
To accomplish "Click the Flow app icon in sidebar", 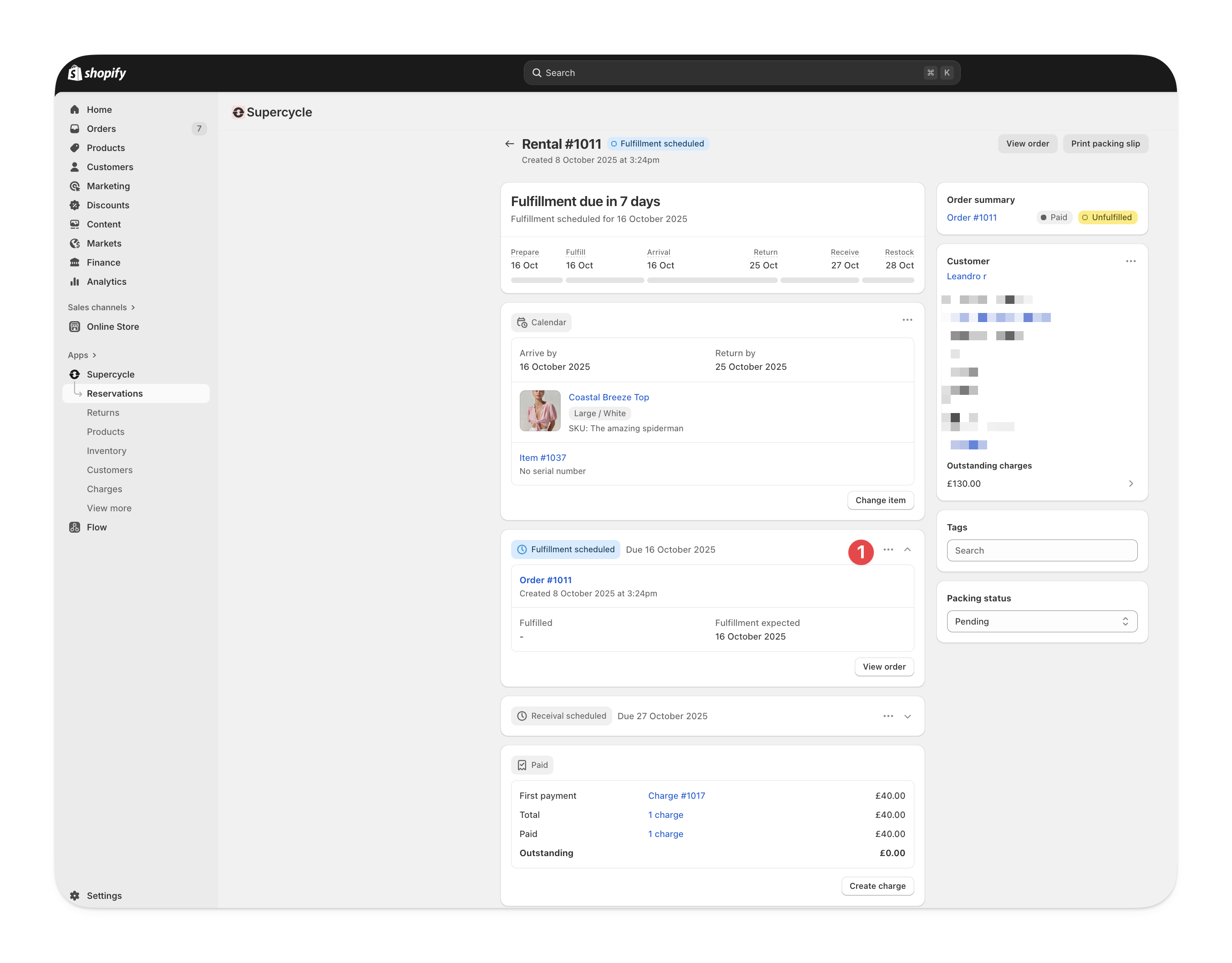I will click(75, 527).
